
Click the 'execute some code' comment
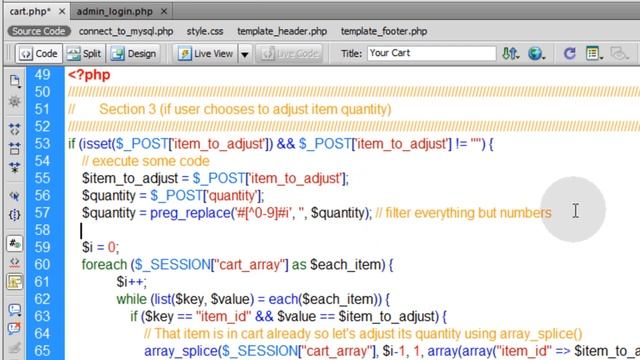click(145, 161)
